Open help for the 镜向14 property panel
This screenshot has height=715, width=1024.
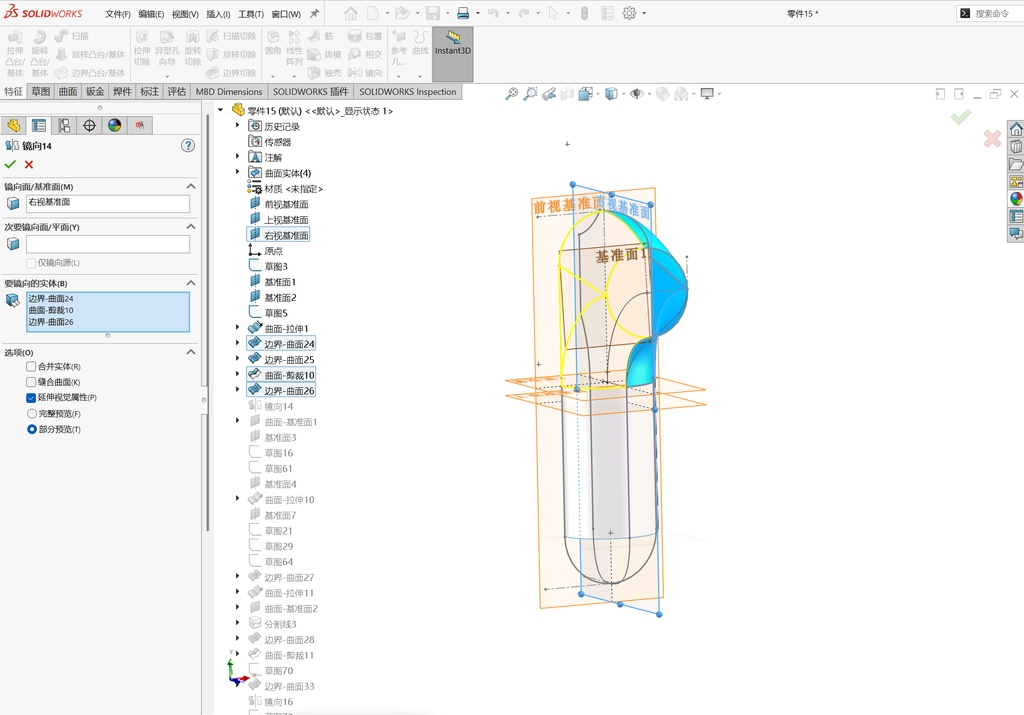(188, 146)
